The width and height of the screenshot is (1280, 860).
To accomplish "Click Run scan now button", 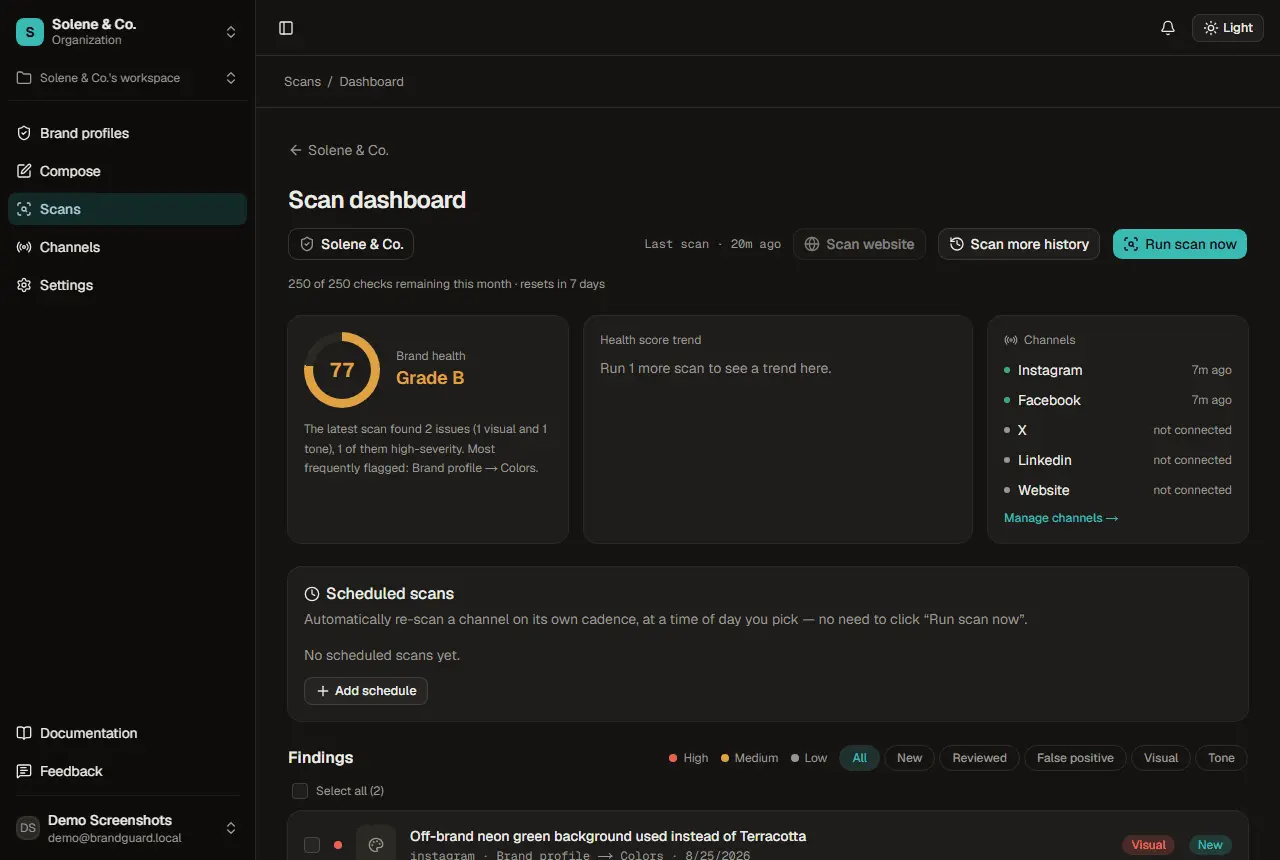I will point(1180,244).
